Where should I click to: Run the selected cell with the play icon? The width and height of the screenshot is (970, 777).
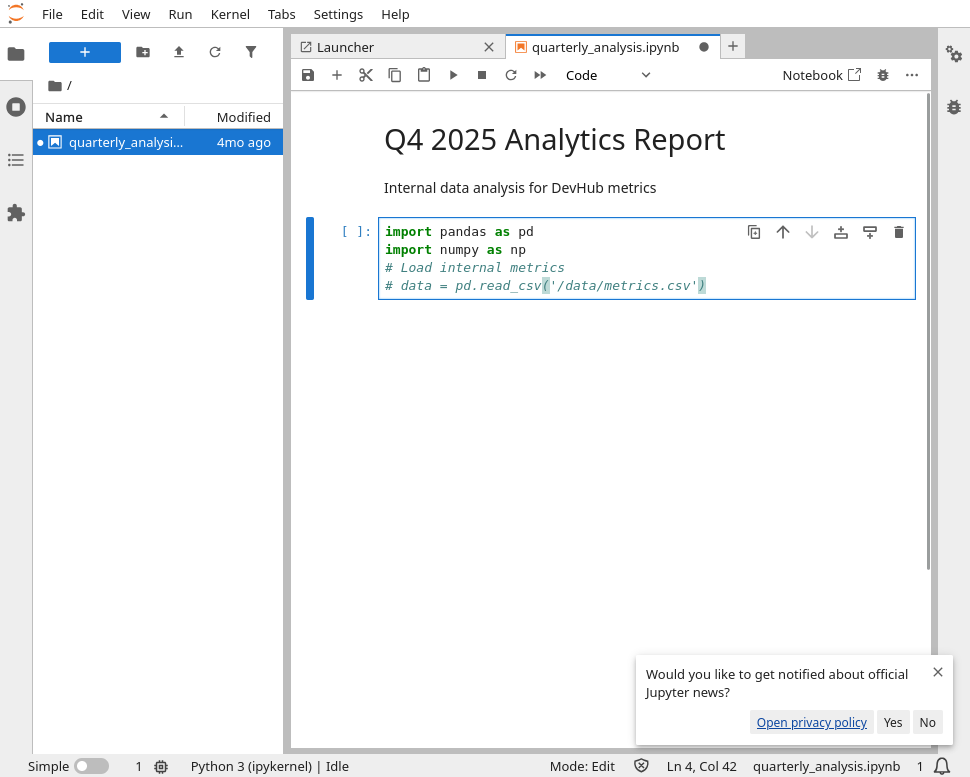453,75
